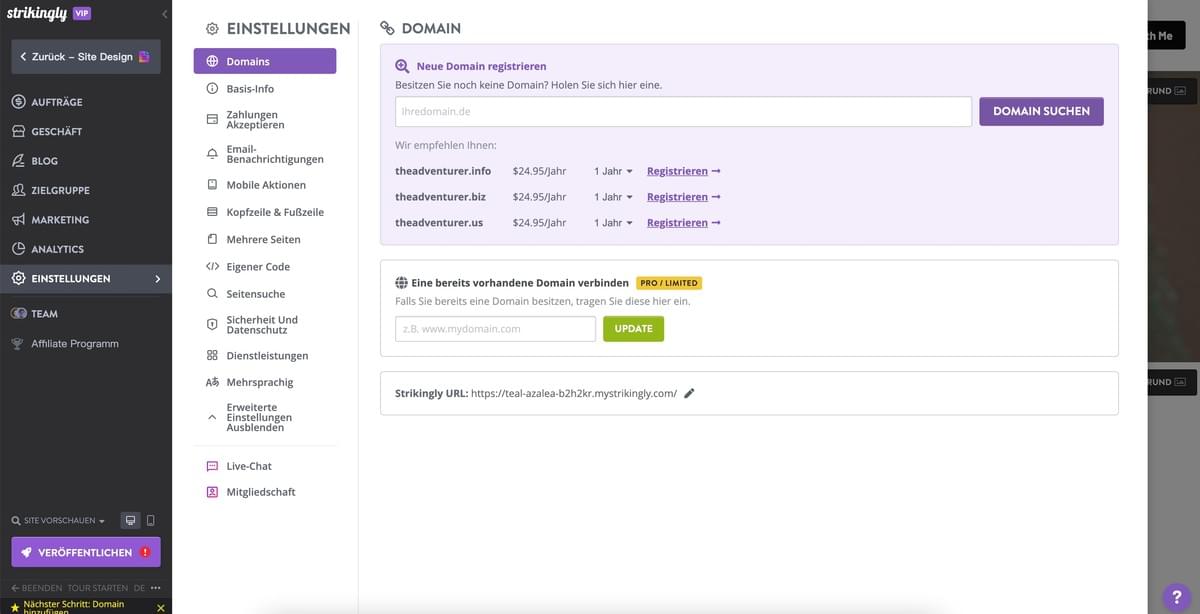Click the Live-Chat speech bubble icon
Image resolution: width=1200 pixels, height=614 pixels.
(212, 467)
